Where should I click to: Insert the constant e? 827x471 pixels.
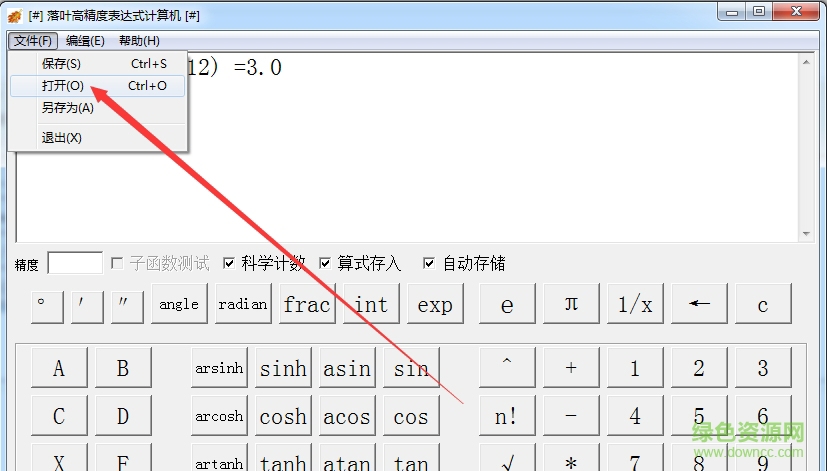tap(507, 303)
